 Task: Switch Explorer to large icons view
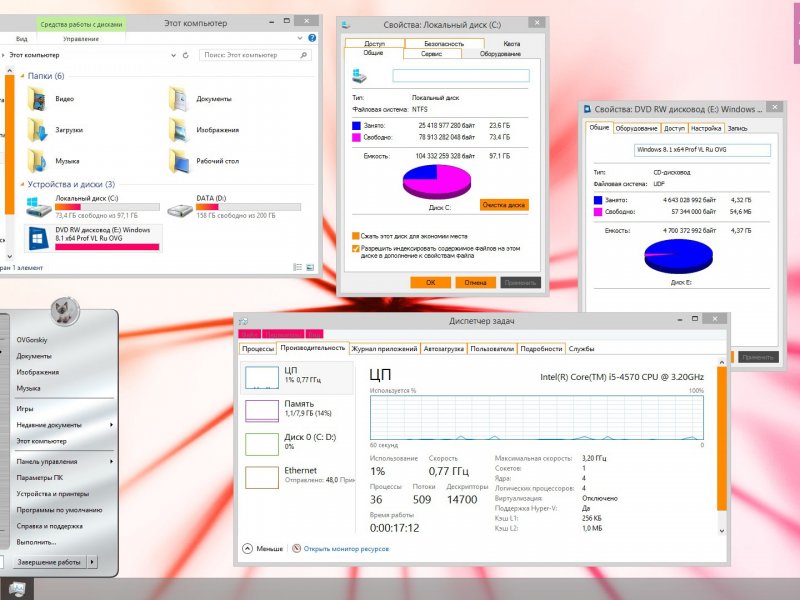[x=310, y=267]
